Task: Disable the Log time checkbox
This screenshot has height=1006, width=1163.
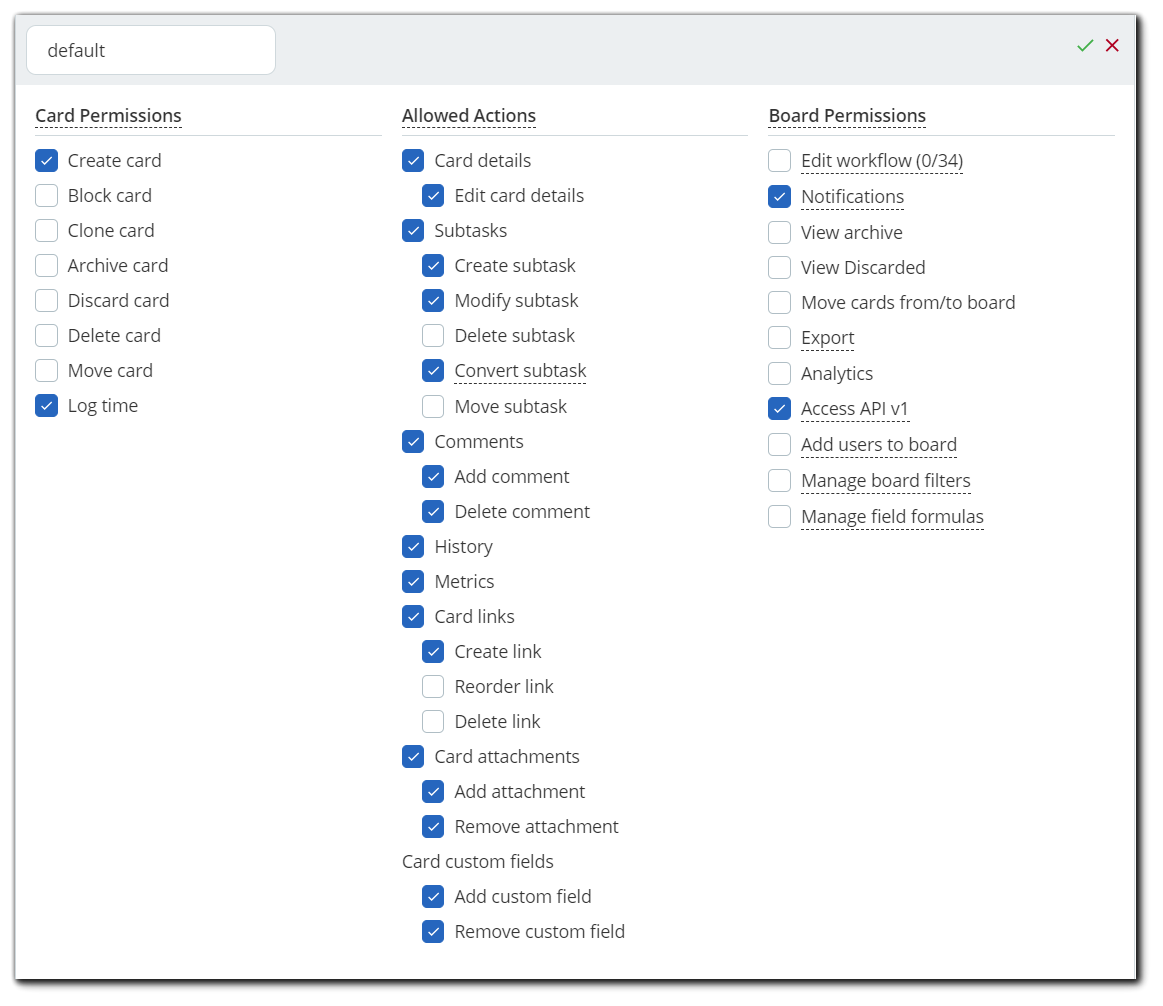Action: click(47, 406)
